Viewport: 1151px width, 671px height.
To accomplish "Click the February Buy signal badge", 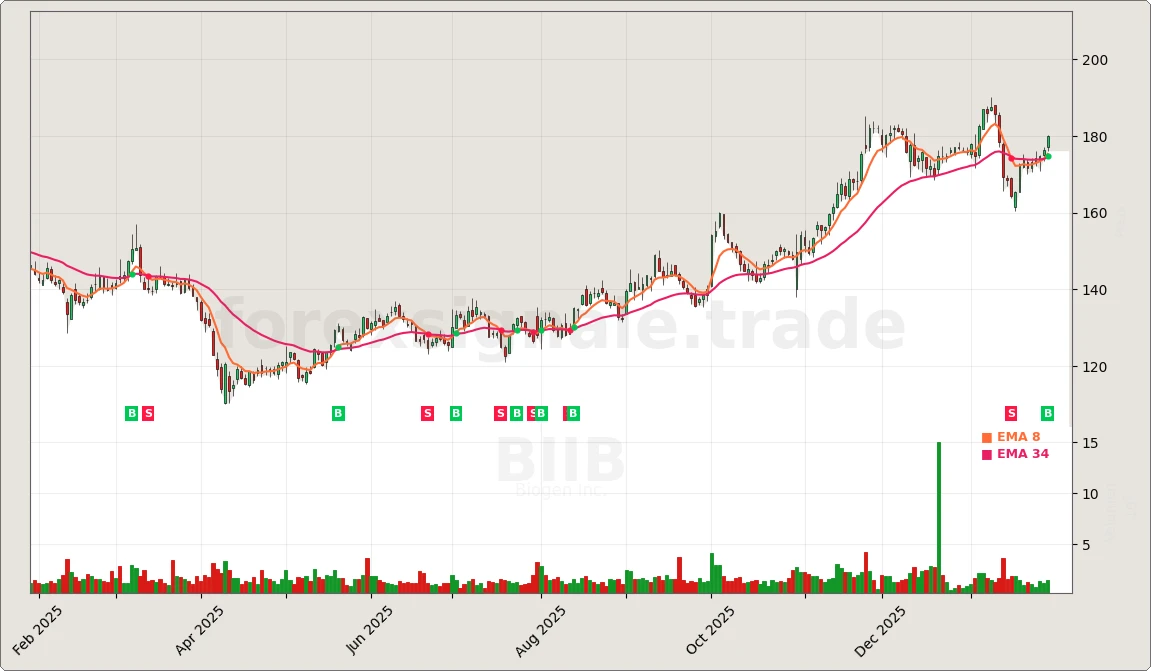I will pos(129,413).
